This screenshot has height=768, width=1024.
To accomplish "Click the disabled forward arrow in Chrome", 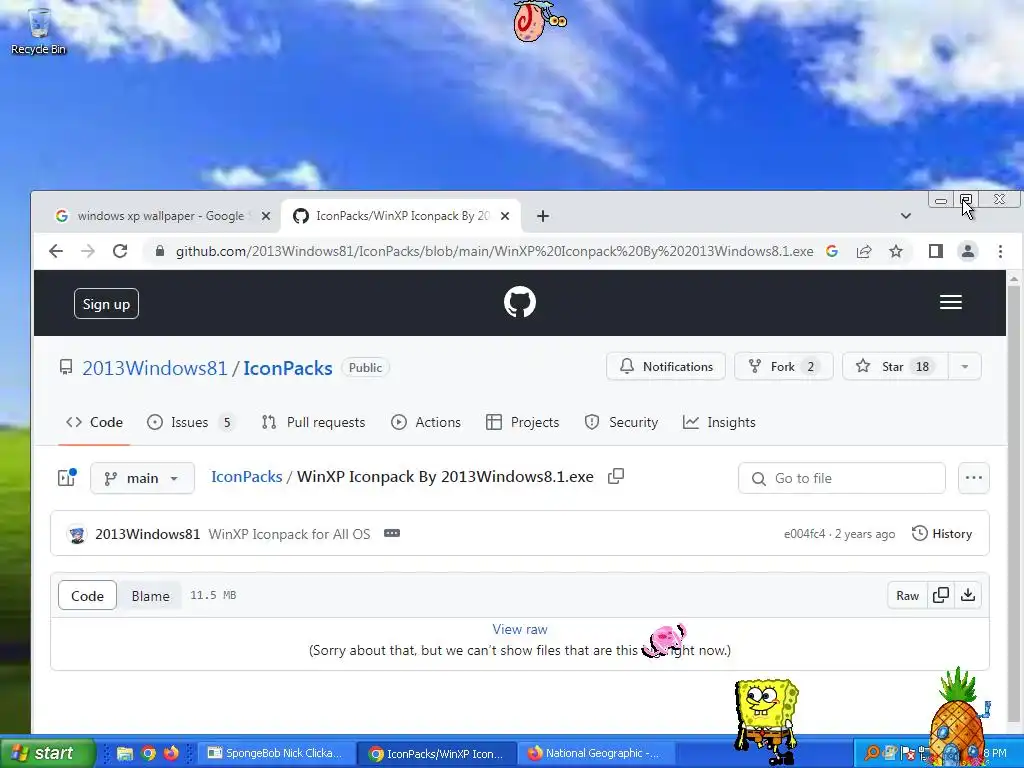I will pos(88,251).
